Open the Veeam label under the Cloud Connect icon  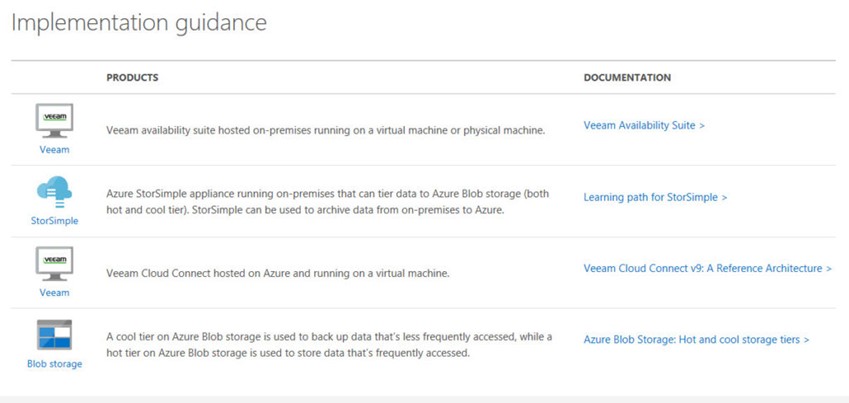click(x=54, y=292)
